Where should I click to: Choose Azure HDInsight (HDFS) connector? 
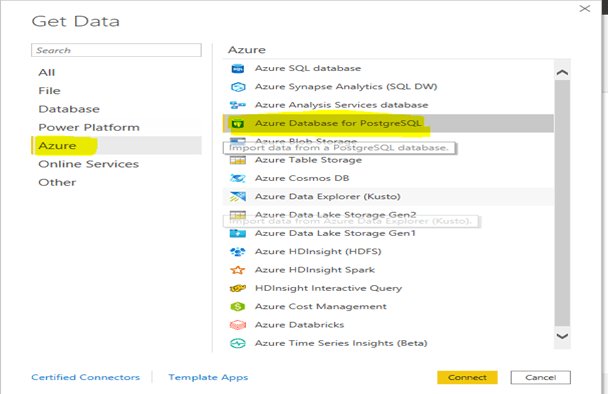[389, 252]
